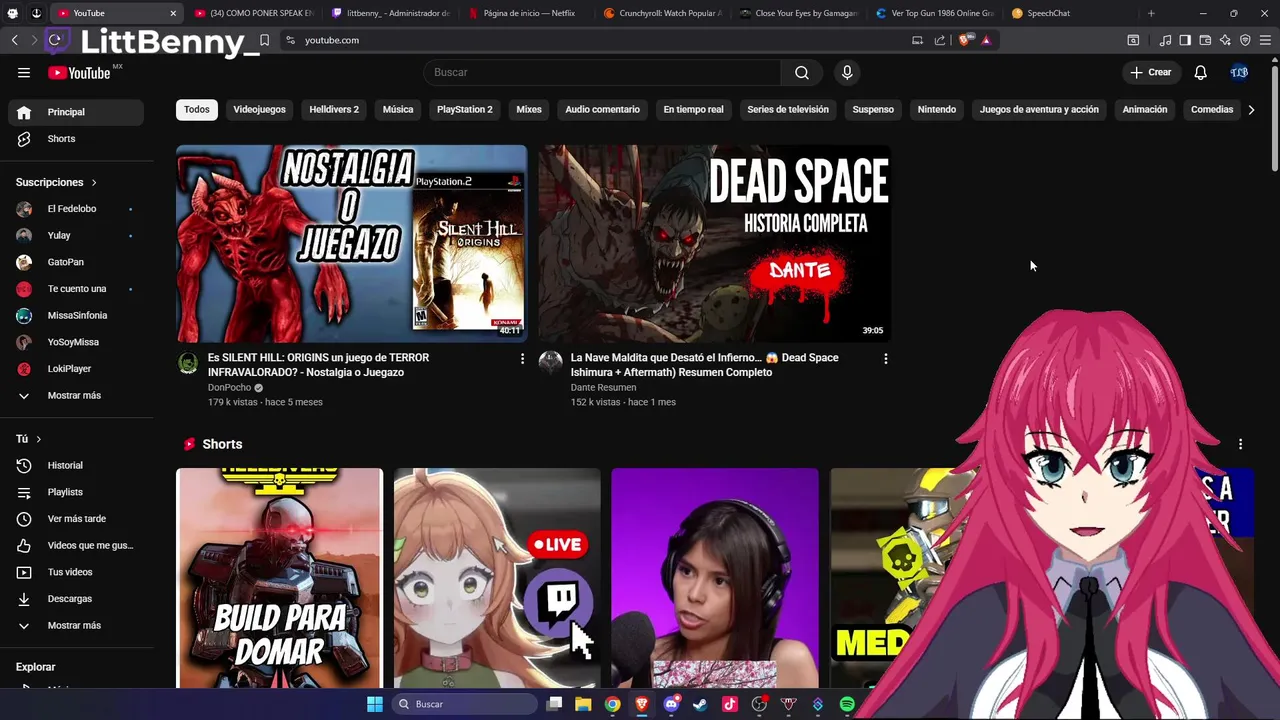Open the DonPocho channel link
Viewport: 1280px width, 720px height.
[x=229, y=388]
